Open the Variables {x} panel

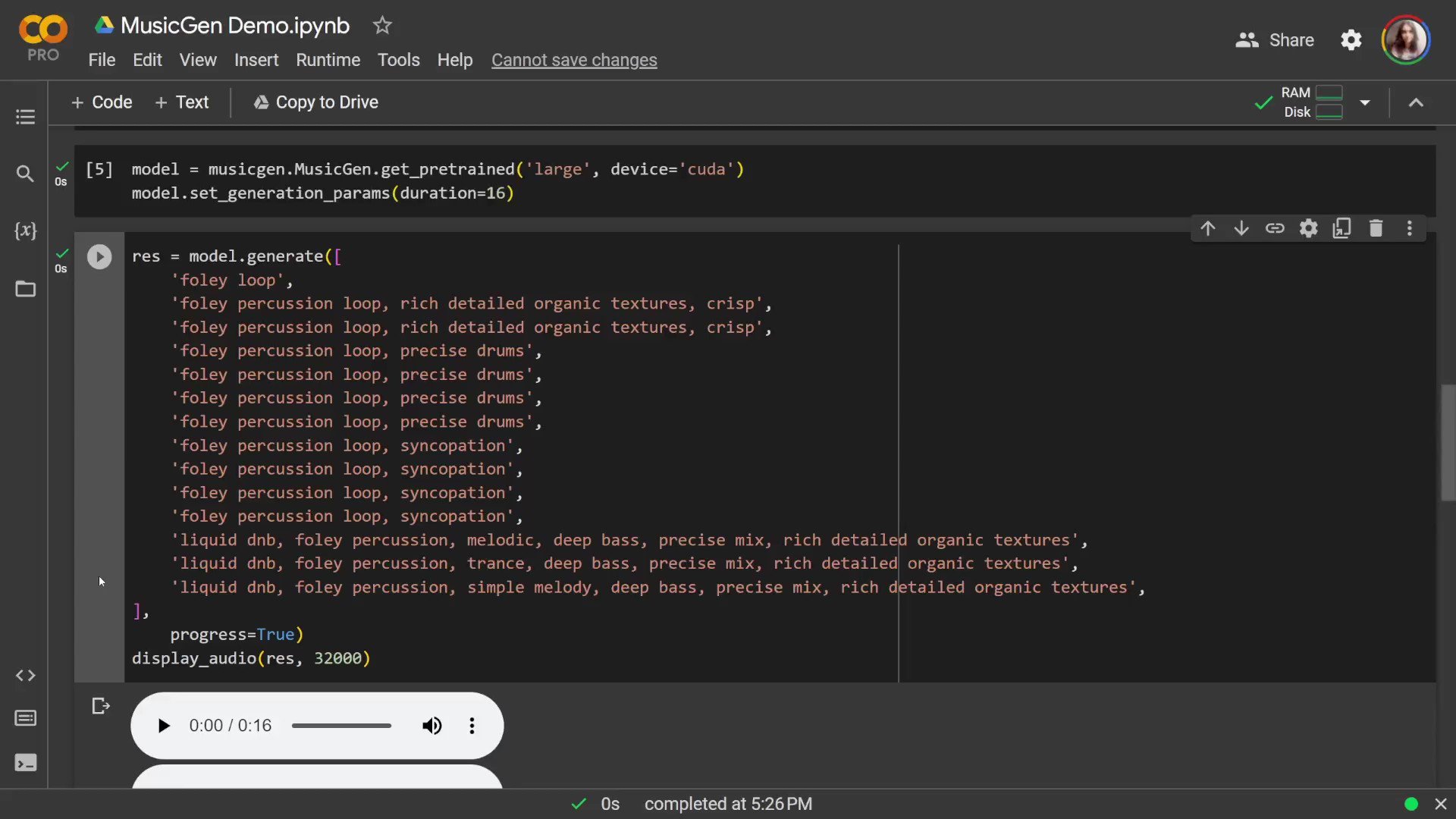click(25, 231)
